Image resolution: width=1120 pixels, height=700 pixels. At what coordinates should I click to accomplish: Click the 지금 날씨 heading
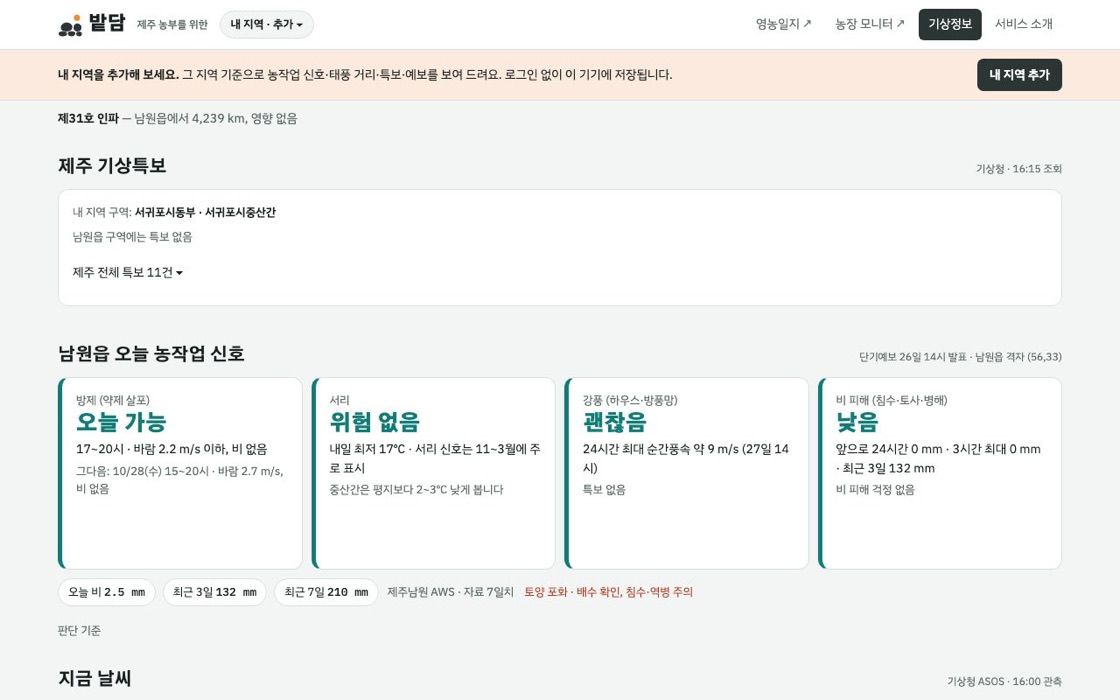coord(94,678)
